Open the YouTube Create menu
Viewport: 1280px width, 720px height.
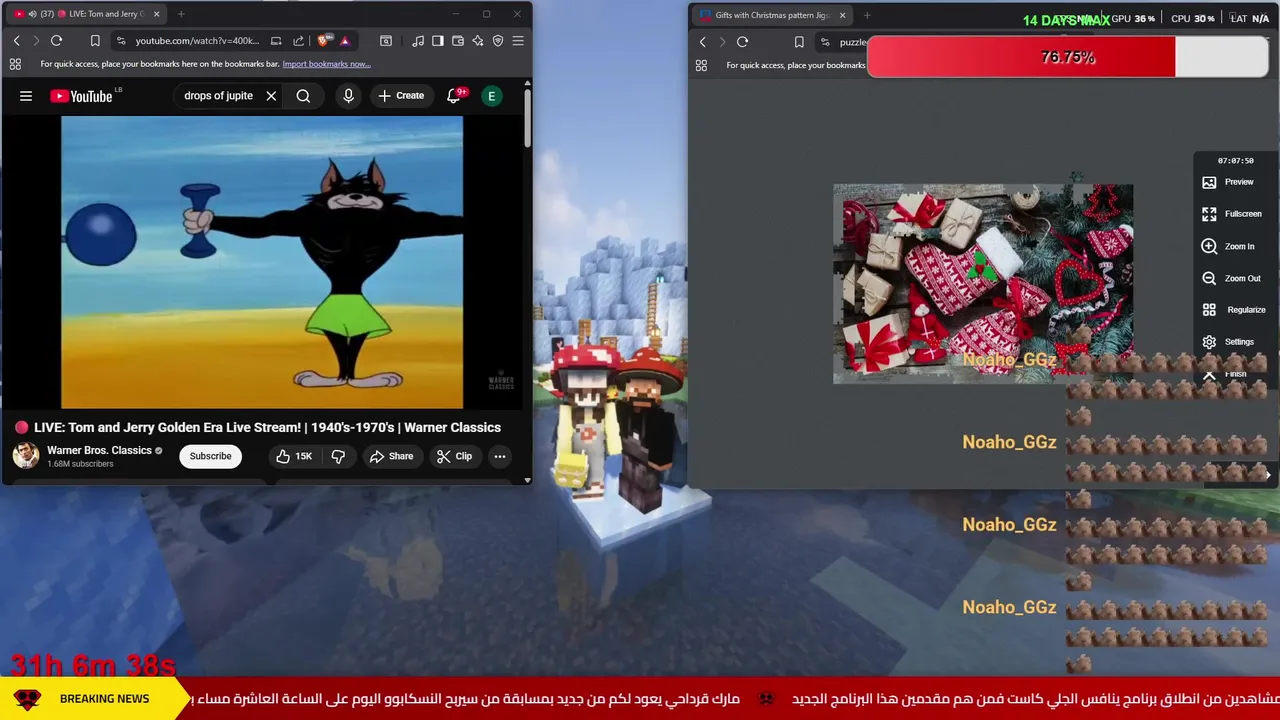point(400,96)
